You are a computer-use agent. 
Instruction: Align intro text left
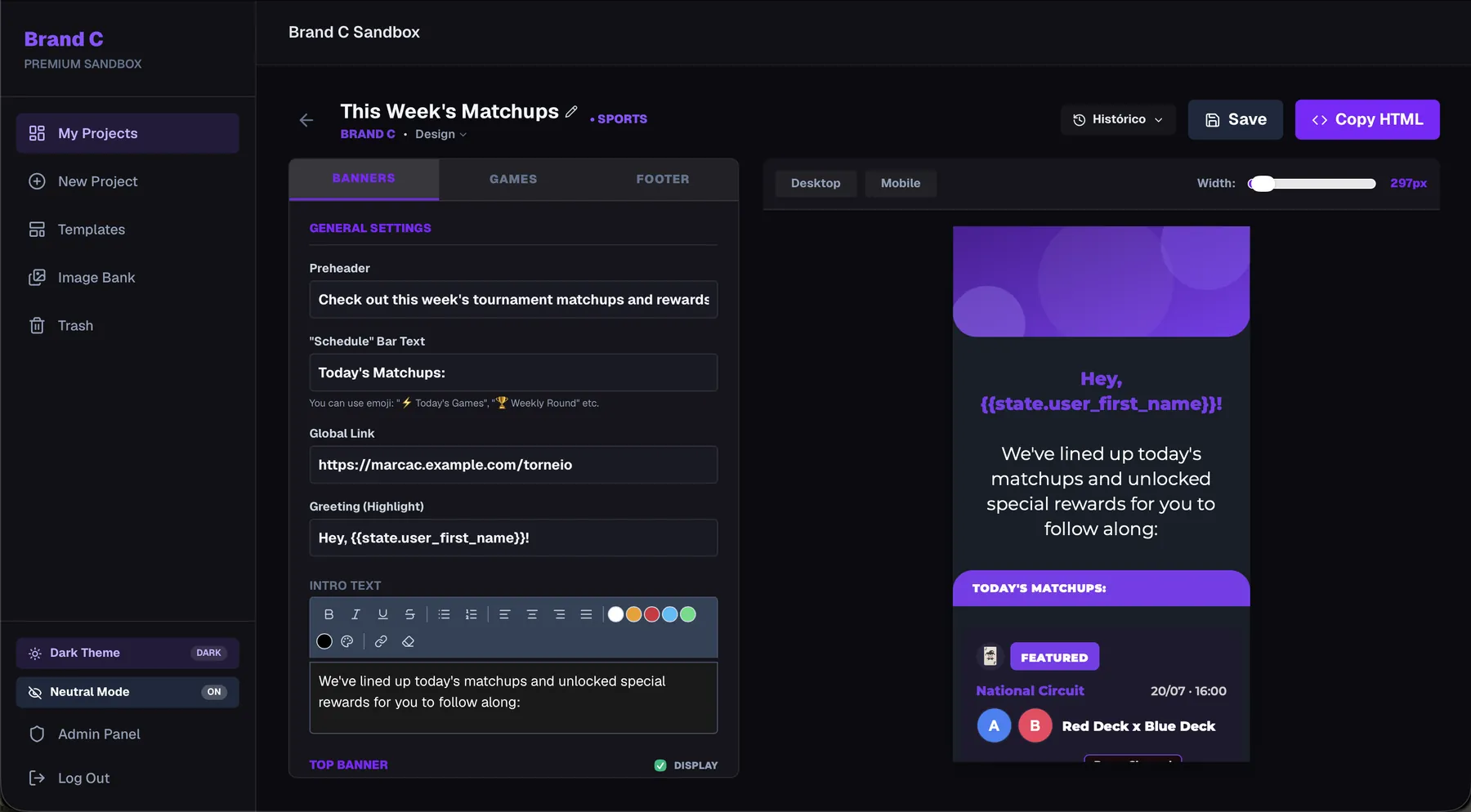(x=504, y=614)
